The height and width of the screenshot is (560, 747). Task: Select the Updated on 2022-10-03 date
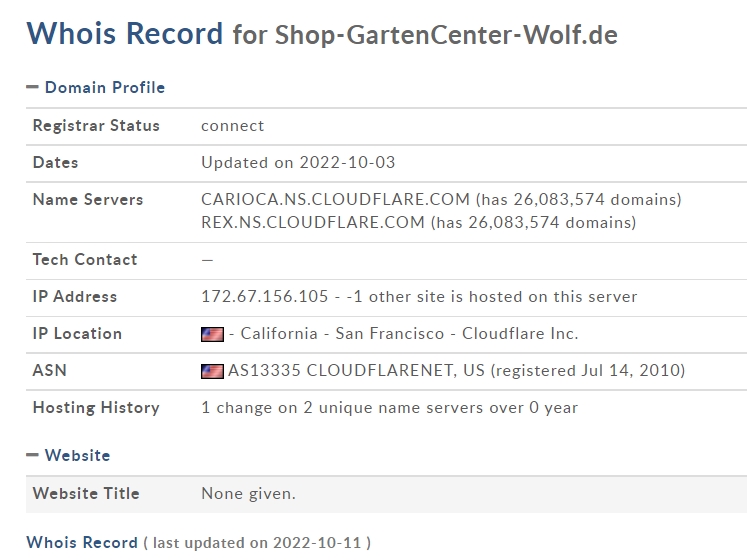point(298,163)
